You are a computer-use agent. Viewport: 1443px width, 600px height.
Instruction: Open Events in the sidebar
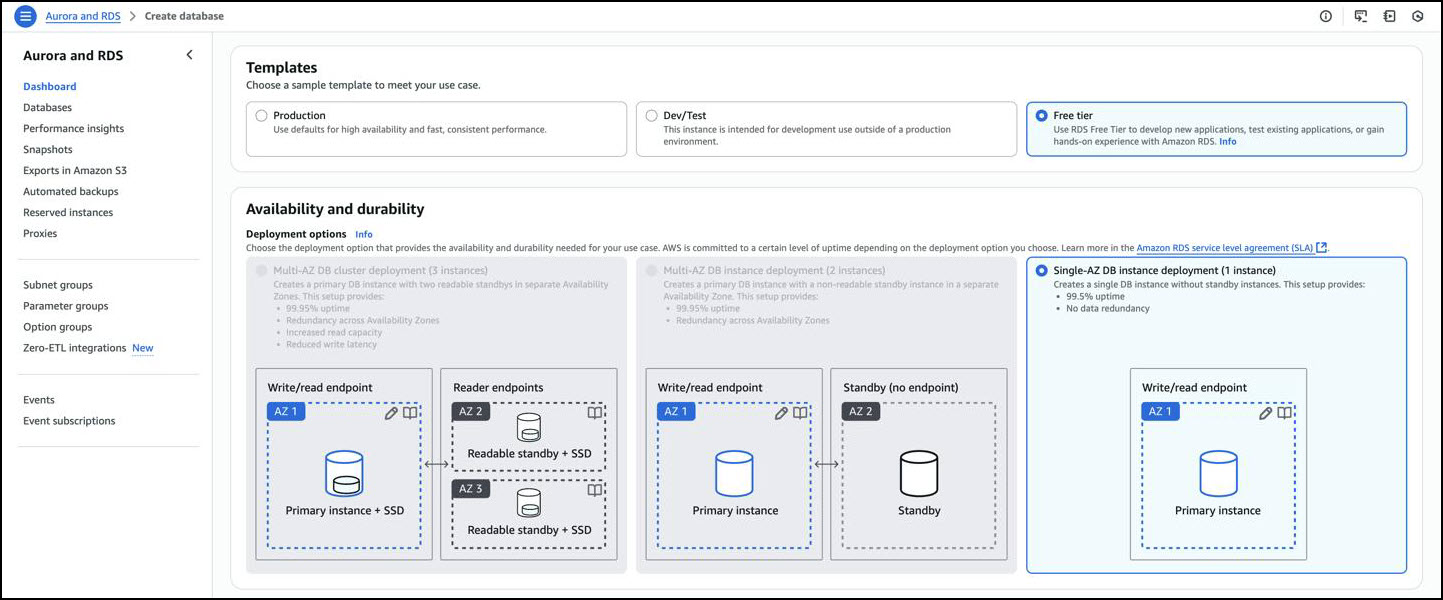(x=39, y=400)
